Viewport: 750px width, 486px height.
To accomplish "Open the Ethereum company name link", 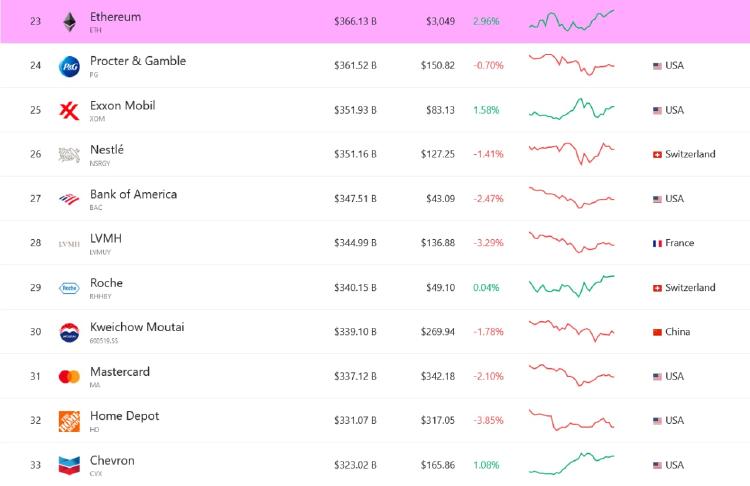I will pos(115,17).
